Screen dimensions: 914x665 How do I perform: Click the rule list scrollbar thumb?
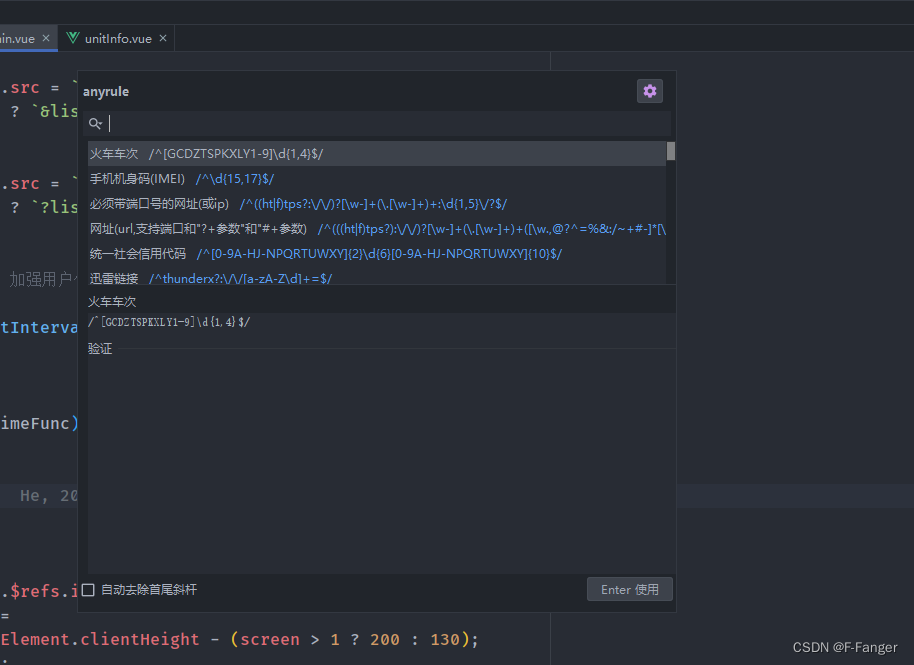tap(671, 151)
